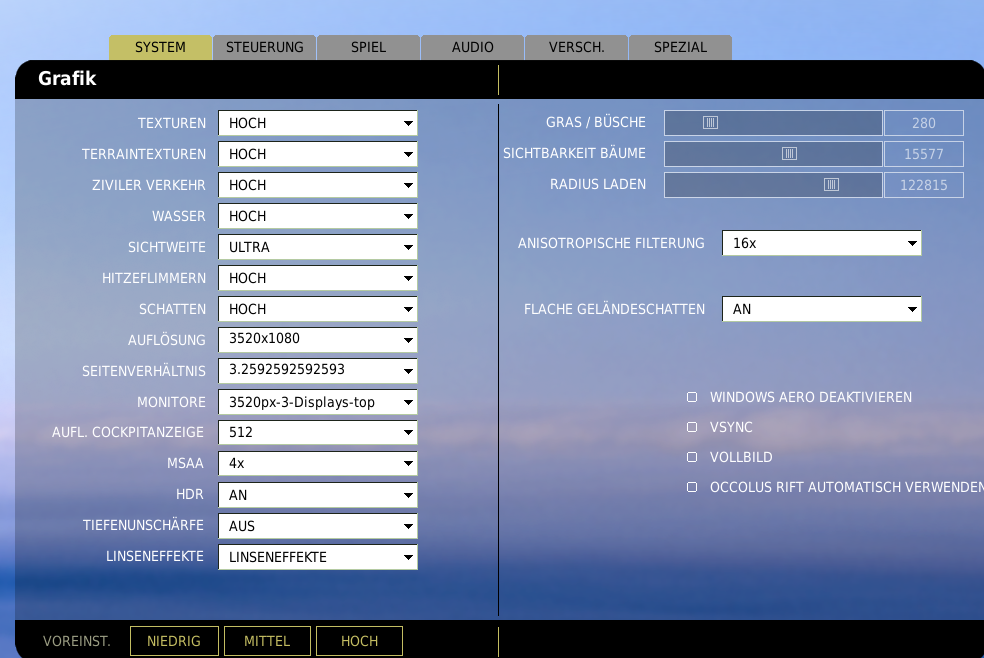Open the FLACHE GELÄNDESCHATTEN dropdown
Viewport: 984px width, 658px height.
pos(820,309)
